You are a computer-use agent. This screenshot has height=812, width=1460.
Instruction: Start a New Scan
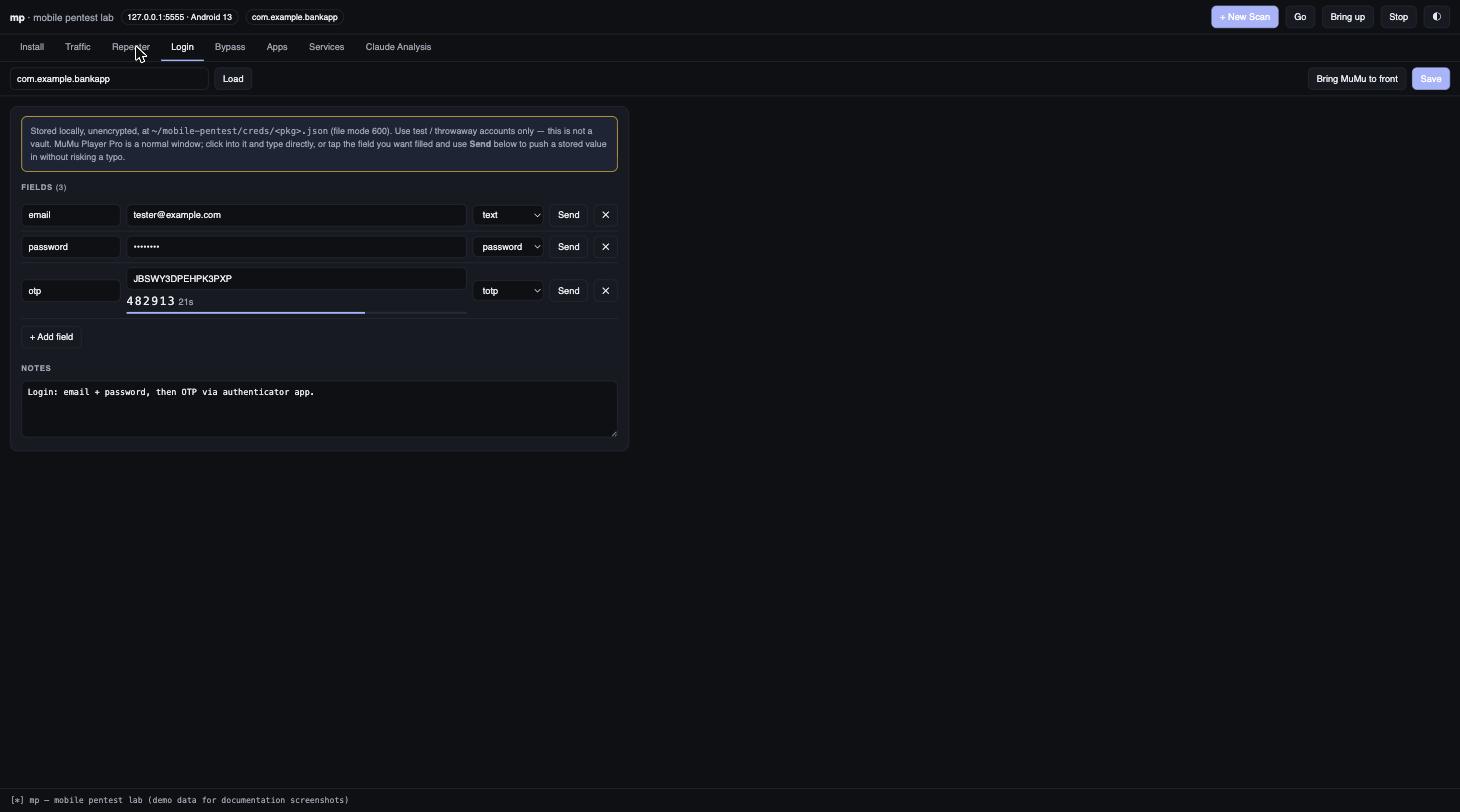click(x=1245, y=17)
